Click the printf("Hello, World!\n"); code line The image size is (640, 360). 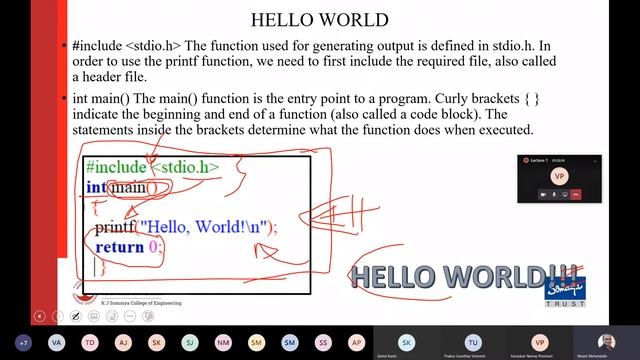pos(186,227)
